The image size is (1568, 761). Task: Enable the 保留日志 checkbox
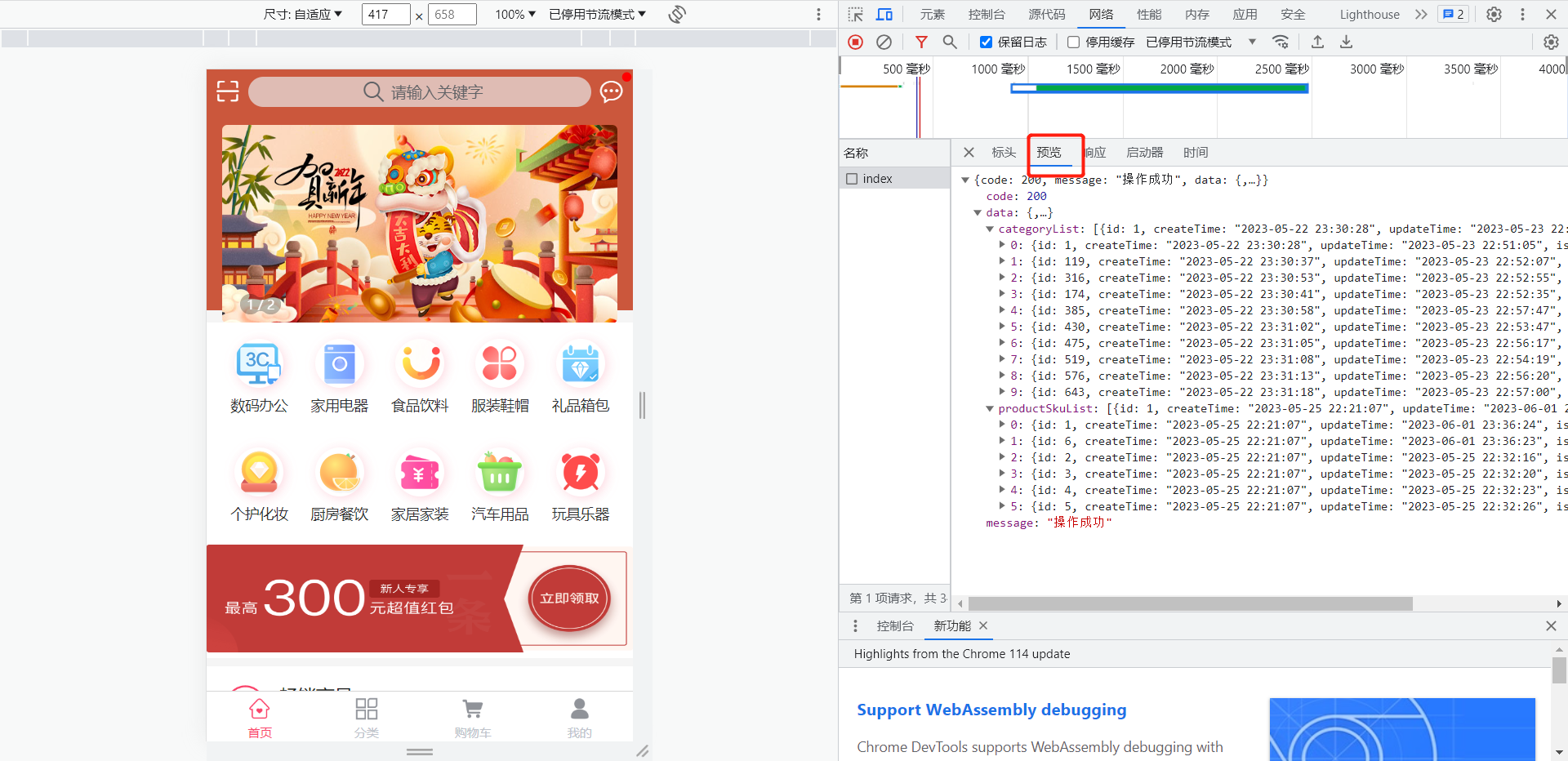[x=986, y=42]
